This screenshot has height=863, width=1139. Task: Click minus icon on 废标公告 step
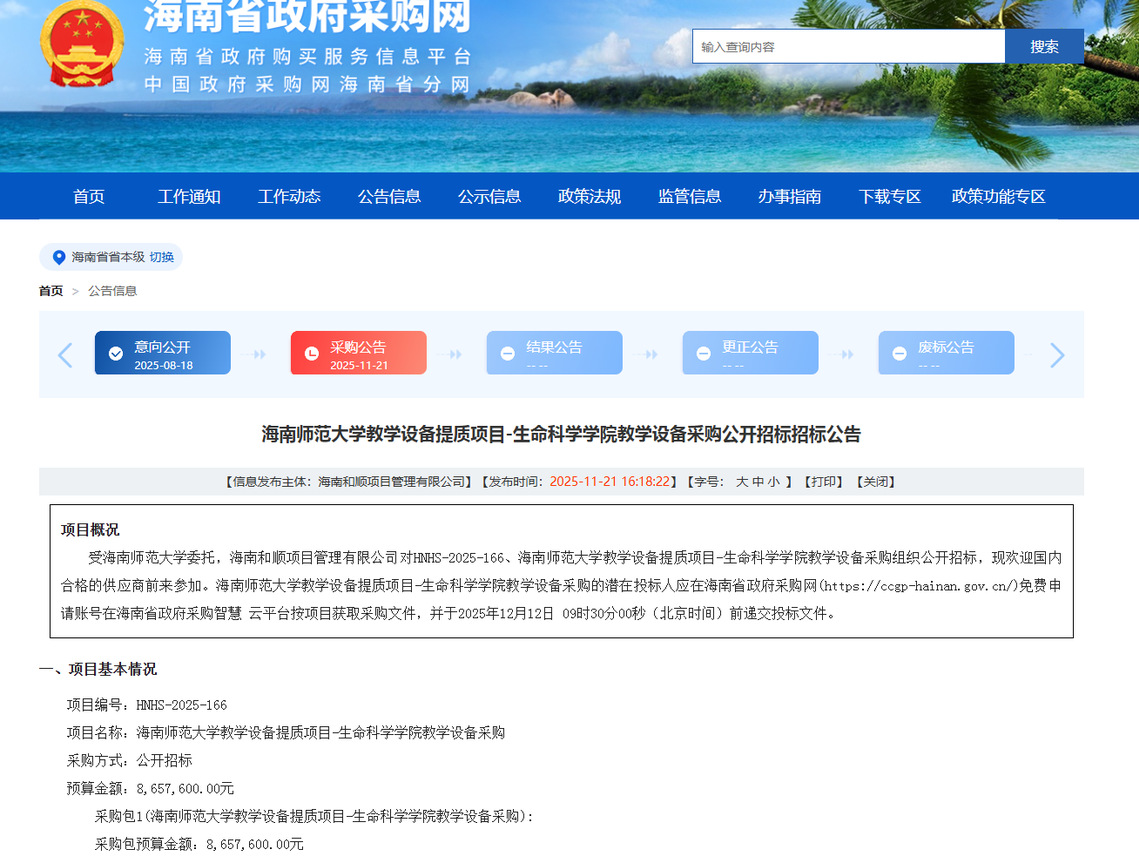click(x=900, y=354)
